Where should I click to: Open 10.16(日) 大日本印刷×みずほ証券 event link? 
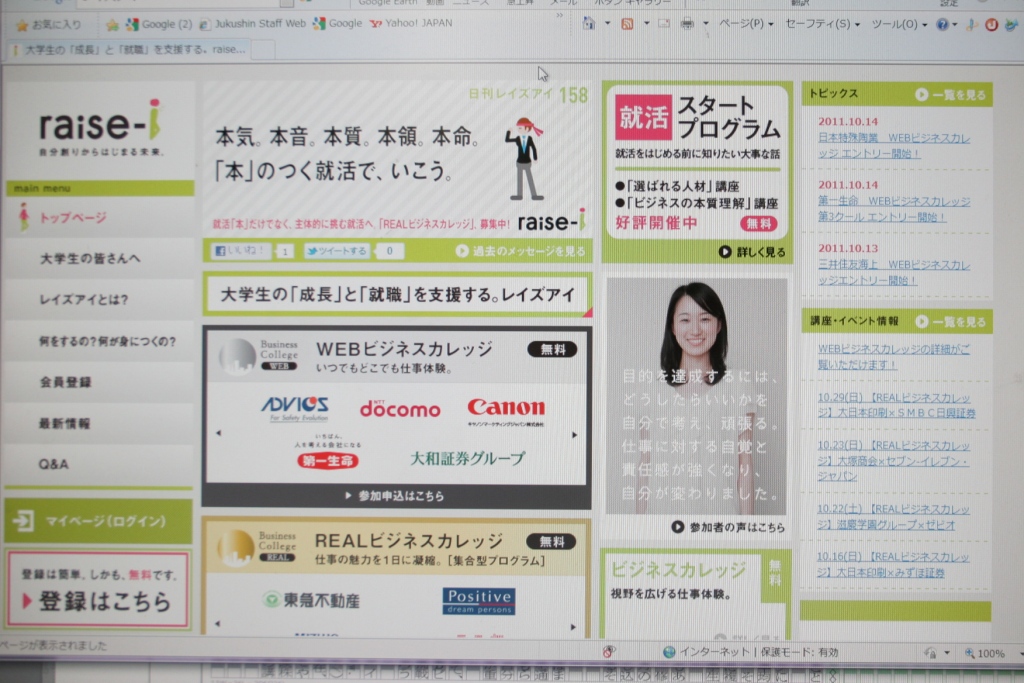tap(893, 564)
